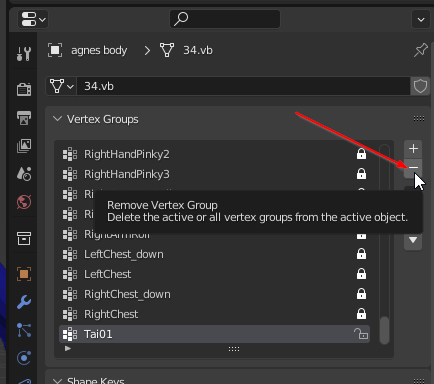The width and height of the screenshot is (434, 384).
Task: Open the Scene properties tab
Action: coord(24,174)
